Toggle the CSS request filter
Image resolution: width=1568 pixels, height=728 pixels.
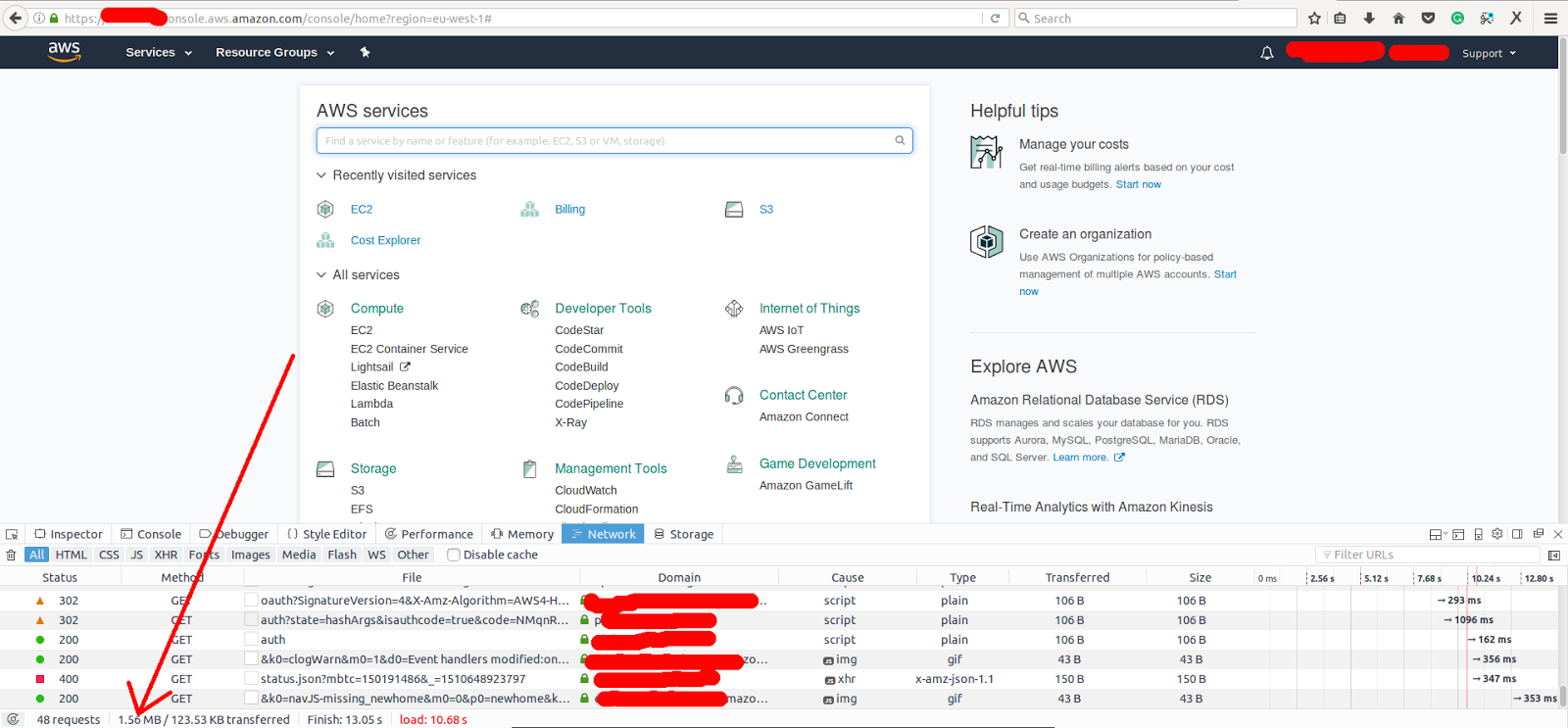109,555
